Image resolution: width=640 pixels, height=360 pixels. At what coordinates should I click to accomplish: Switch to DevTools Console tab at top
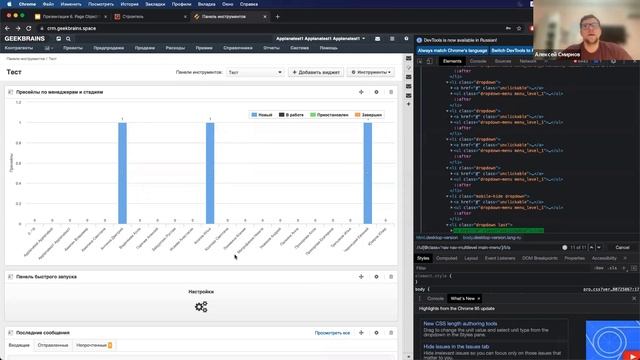pyautogui.click(x=478, y=61)
